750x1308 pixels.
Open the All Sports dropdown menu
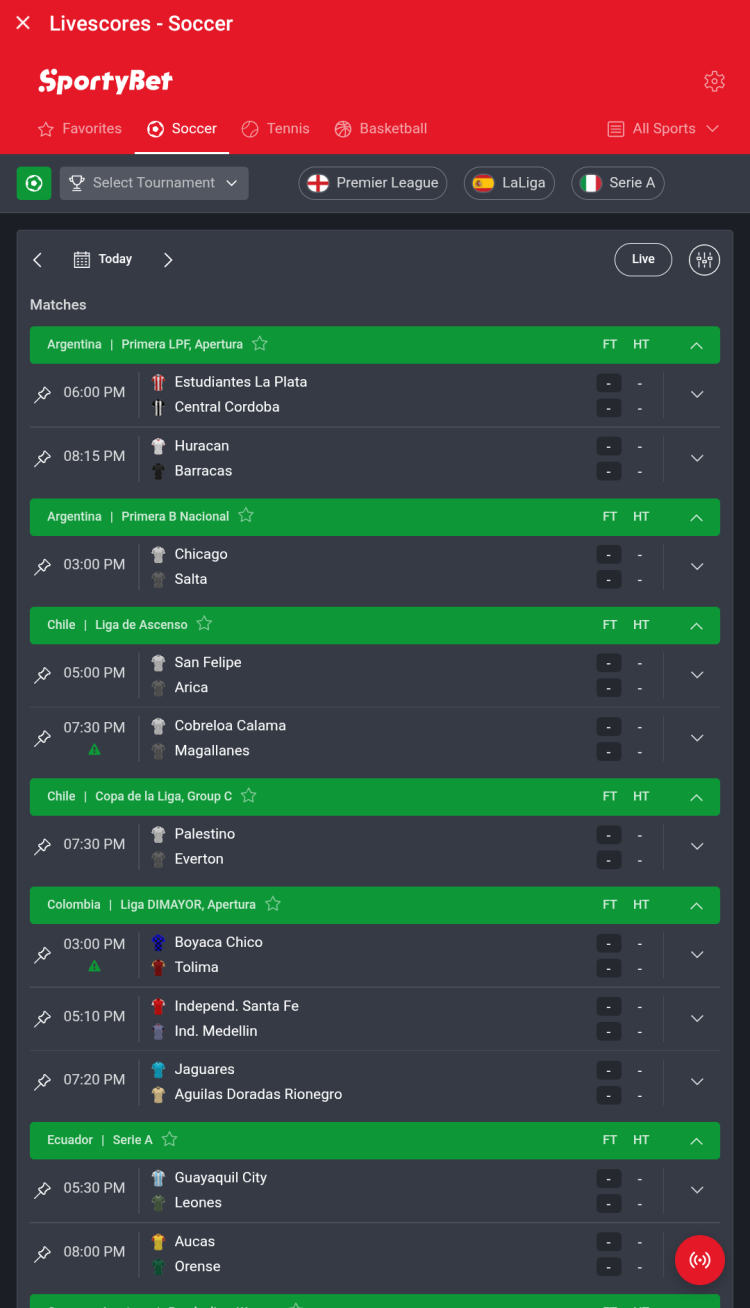click(664, 129)
